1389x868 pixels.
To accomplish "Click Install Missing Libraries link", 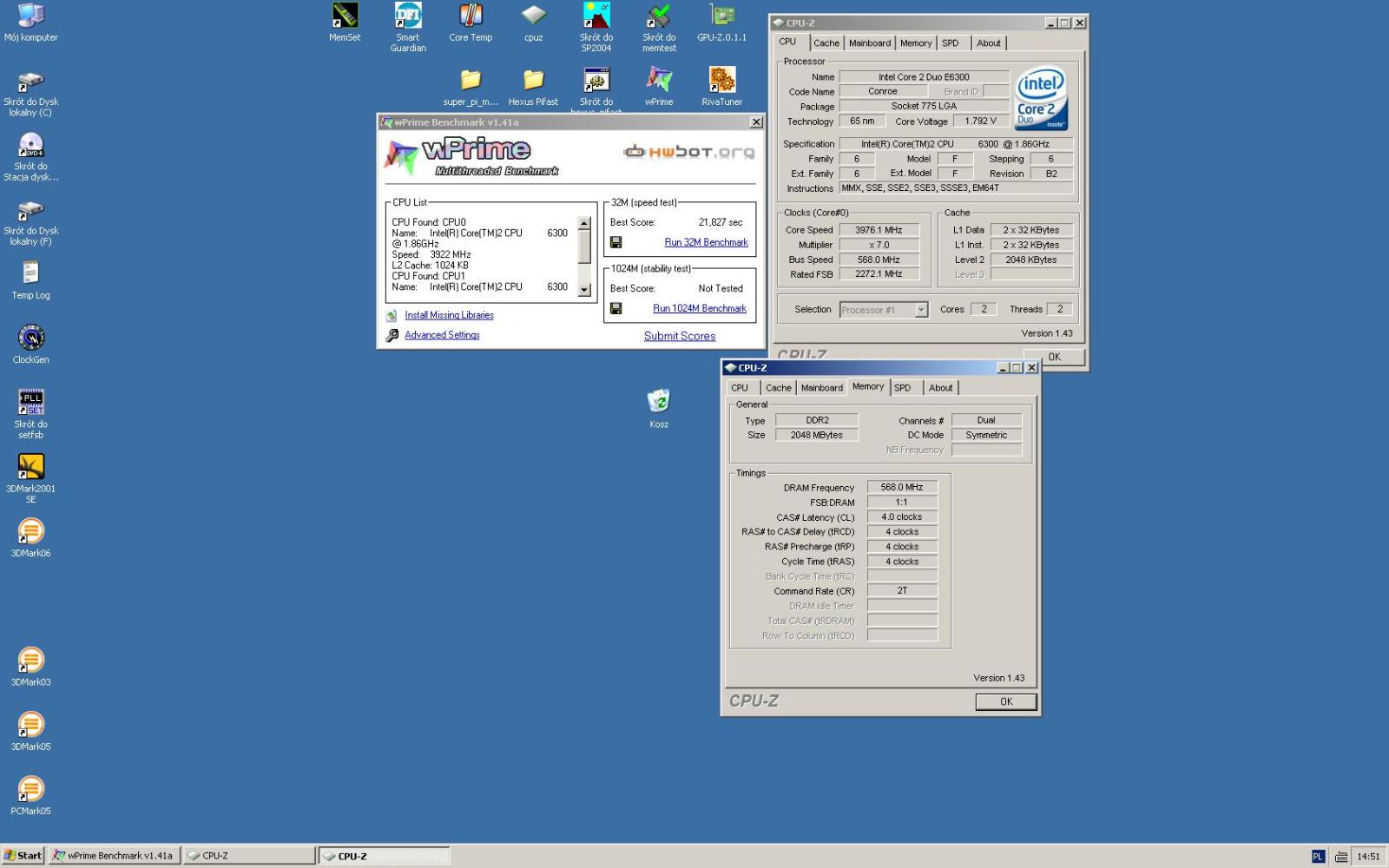I will click(449, 315).
